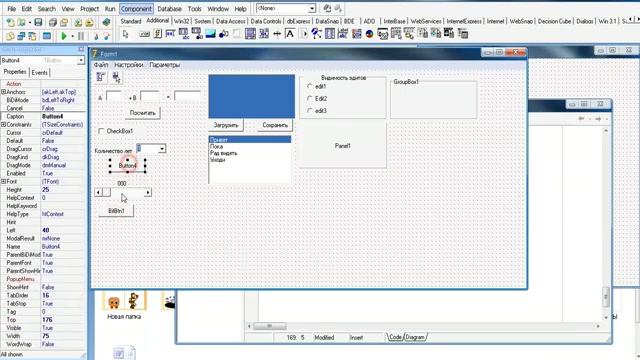This screenshot has width=640, height=360.
Task: Expand the Anchors property
Action: 3,92
